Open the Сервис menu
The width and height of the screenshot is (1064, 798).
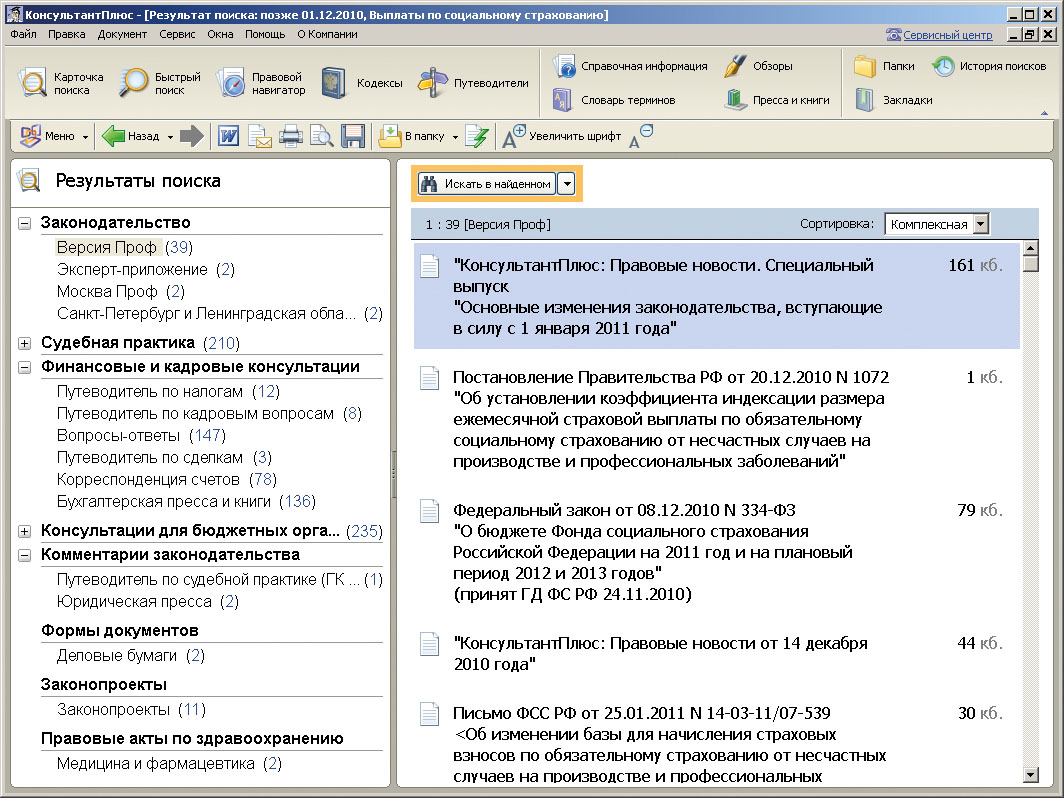pos(177,34)
